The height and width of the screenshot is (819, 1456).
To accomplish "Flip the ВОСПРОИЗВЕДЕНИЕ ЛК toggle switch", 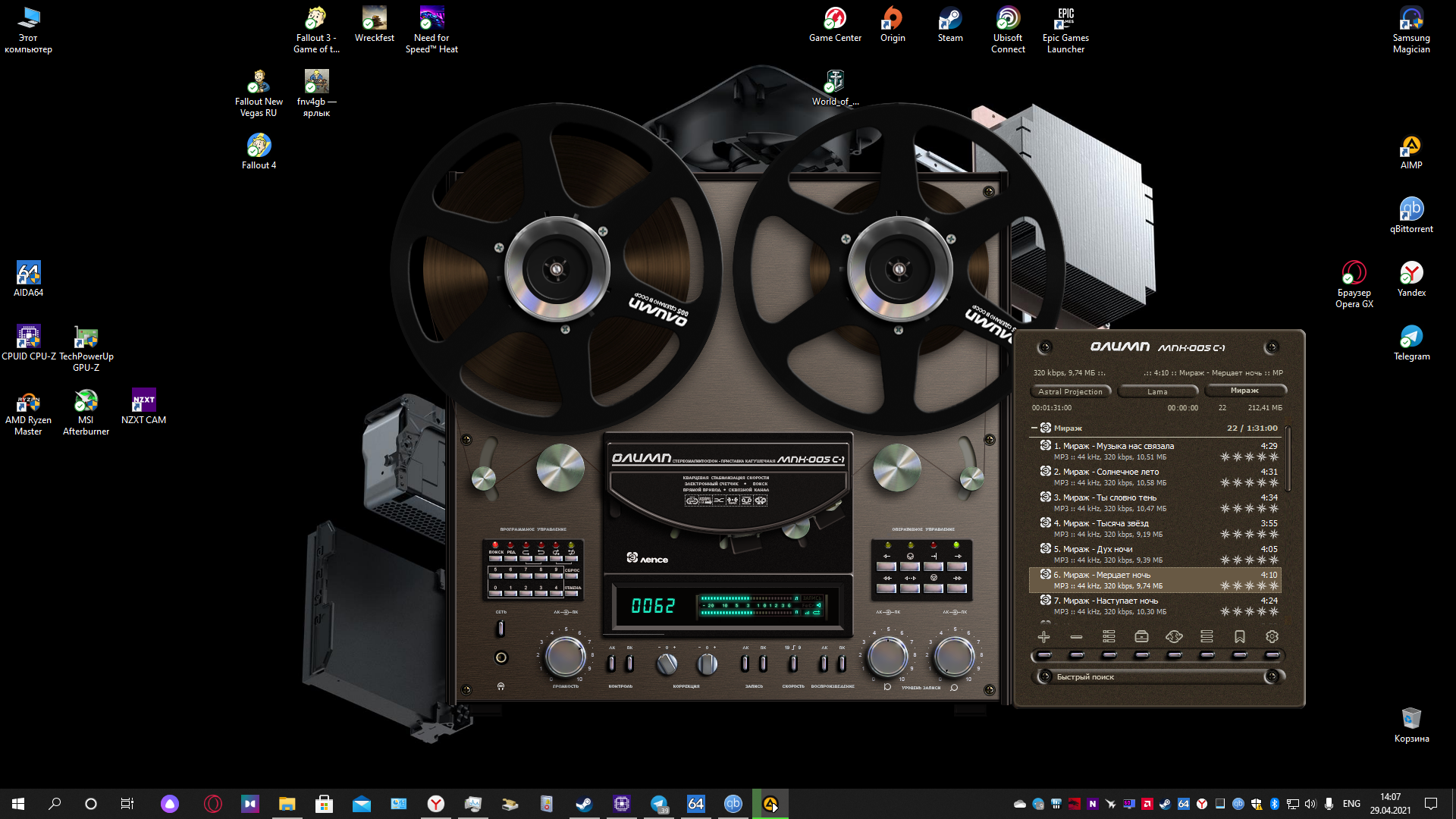I will (x=824, y=664).
